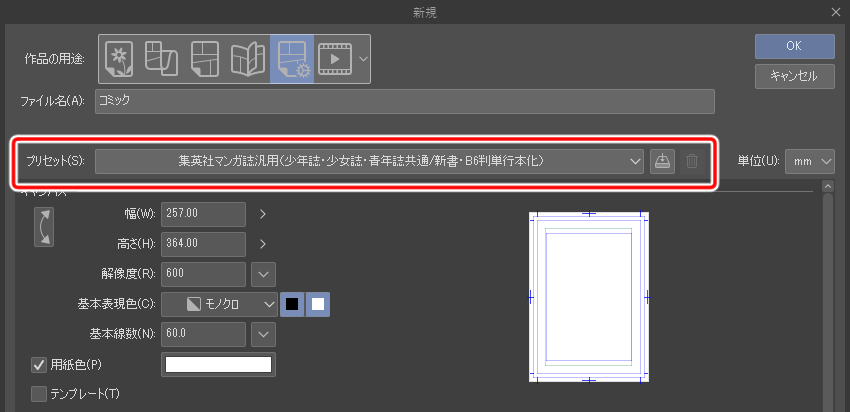Expand the arrow next to height
The height and width of the screenshot is (412, 850).
point(263,244)
